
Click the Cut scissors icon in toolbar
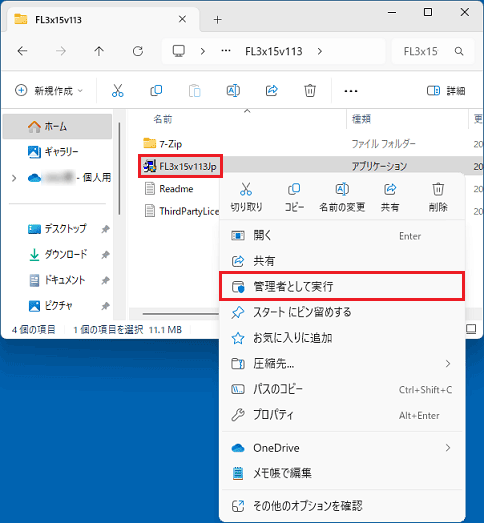pos(117,90)
